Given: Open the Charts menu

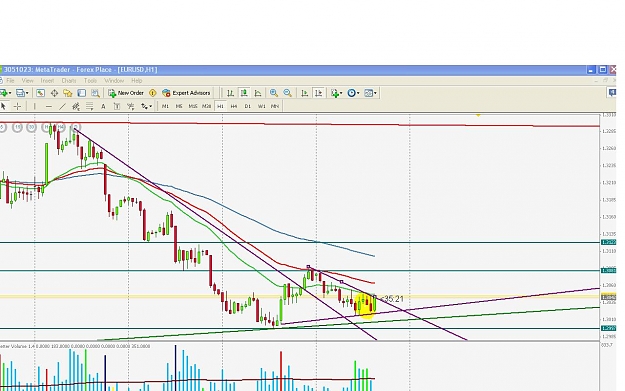Looking at the screenshot, I should [69, 81].
